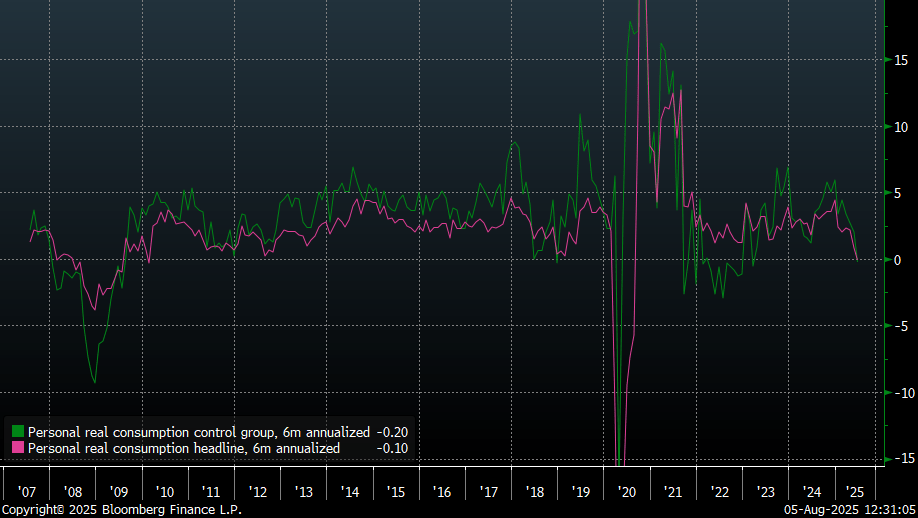Click the '07 year label on x-axis
This screenshot has width=918, height=518.
coord(27,492)
